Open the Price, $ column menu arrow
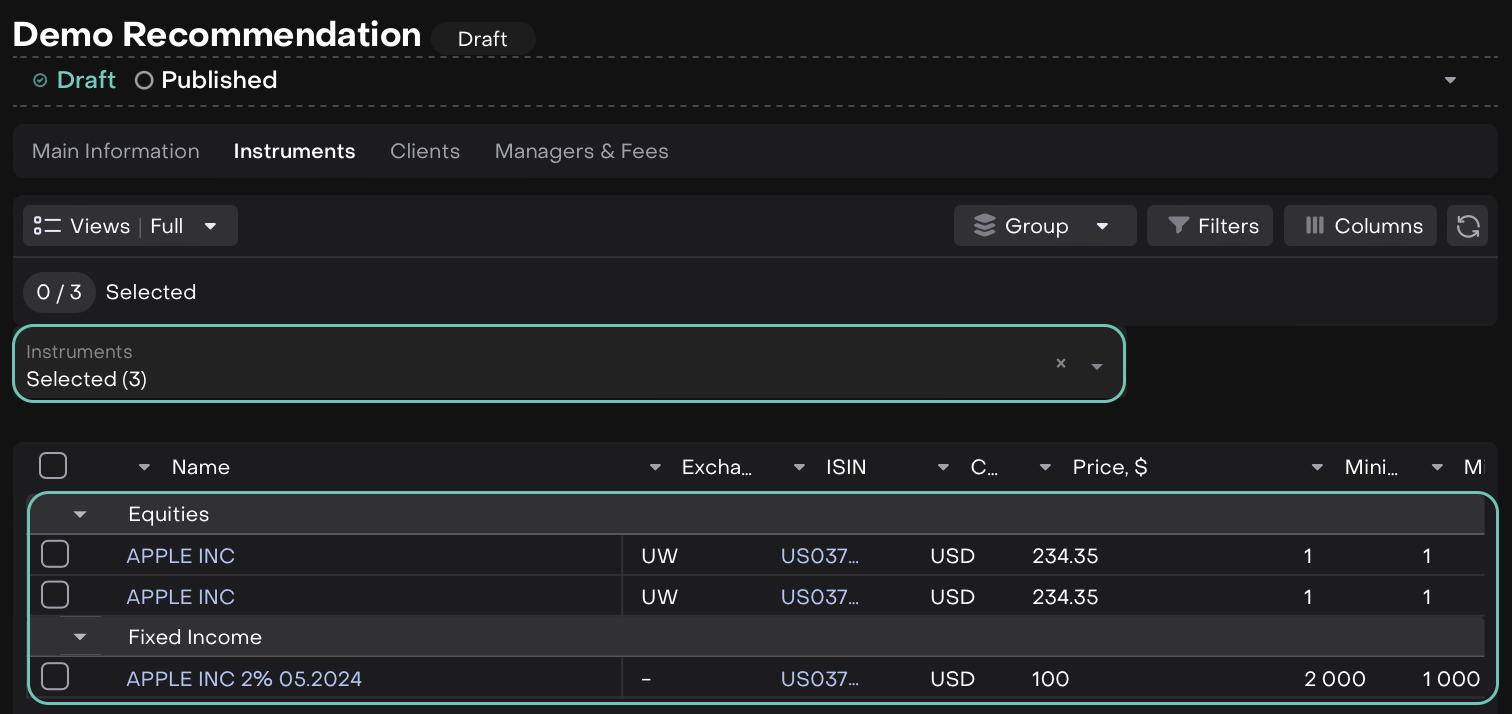1512x714 pixels. pyautogui.click(x=1045, y=467)
